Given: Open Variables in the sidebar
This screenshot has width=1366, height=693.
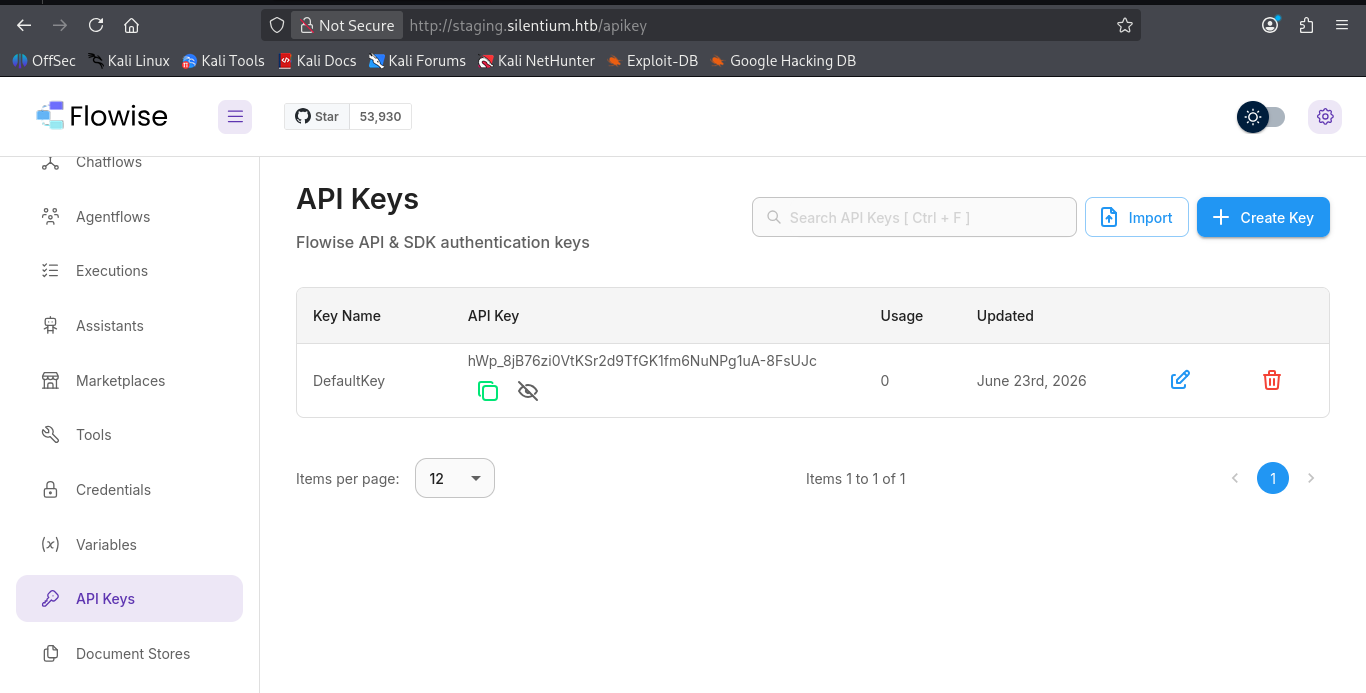Looking at the screenshot, I should tap(129, 544).
